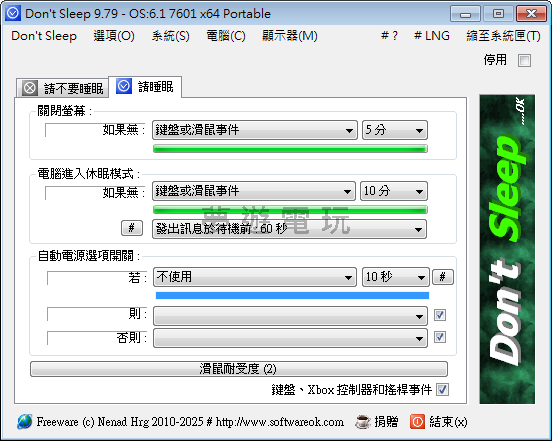
Task: Click the Don't Sleep green banner image
Action: 507,249
